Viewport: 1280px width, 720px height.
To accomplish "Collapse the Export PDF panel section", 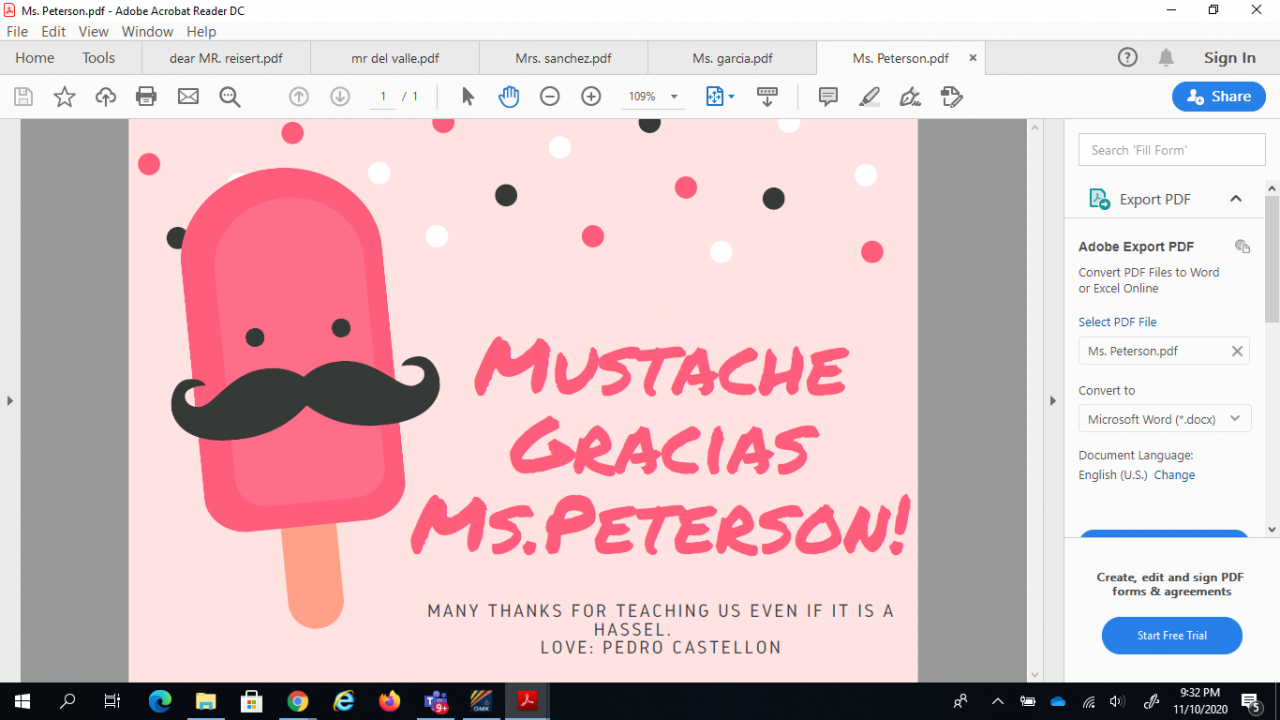I will (1236, 199).
